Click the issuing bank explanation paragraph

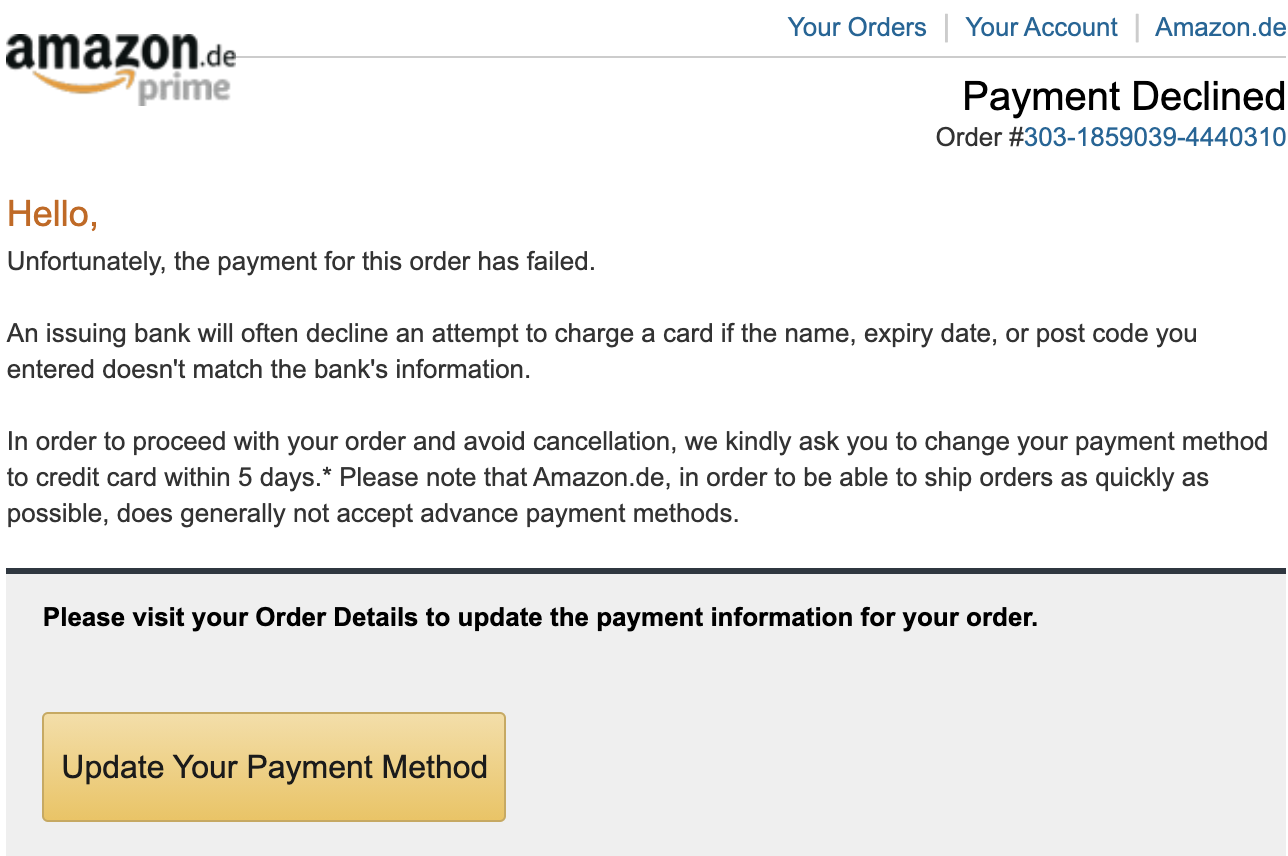[601, 351]
